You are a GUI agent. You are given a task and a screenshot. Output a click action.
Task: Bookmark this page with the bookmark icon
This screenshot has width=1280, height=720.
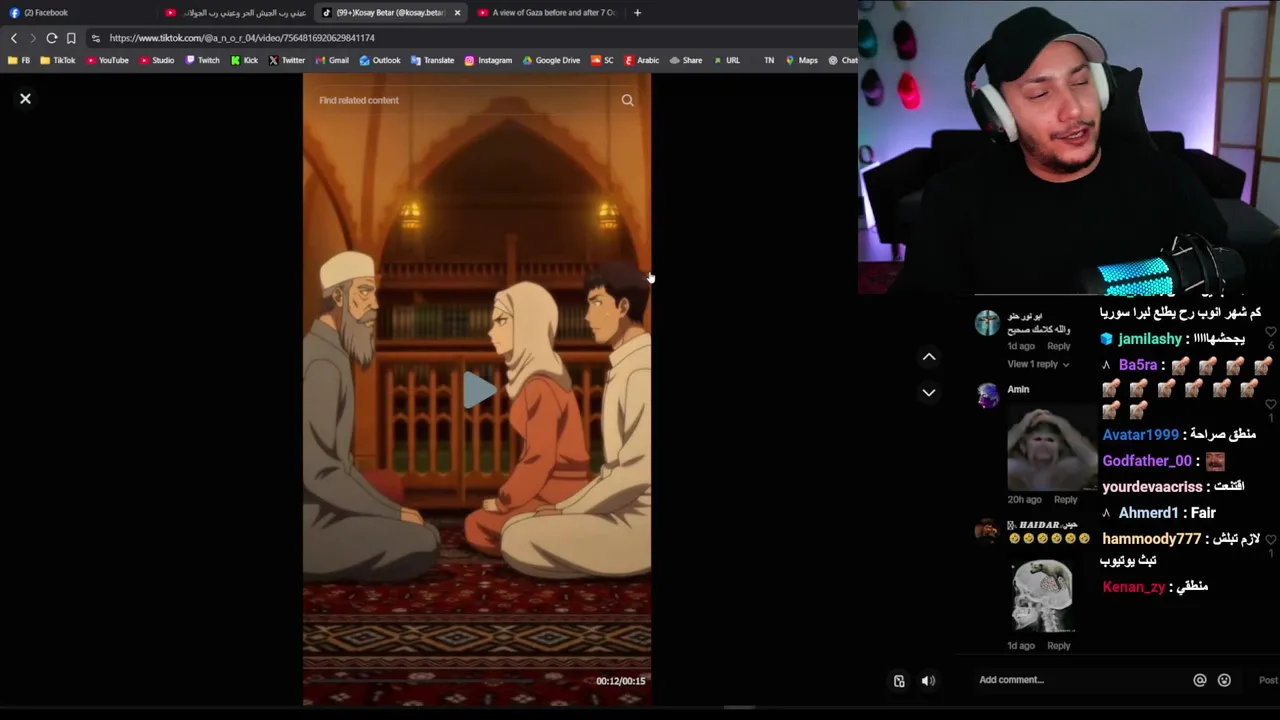tap(71, 38)
